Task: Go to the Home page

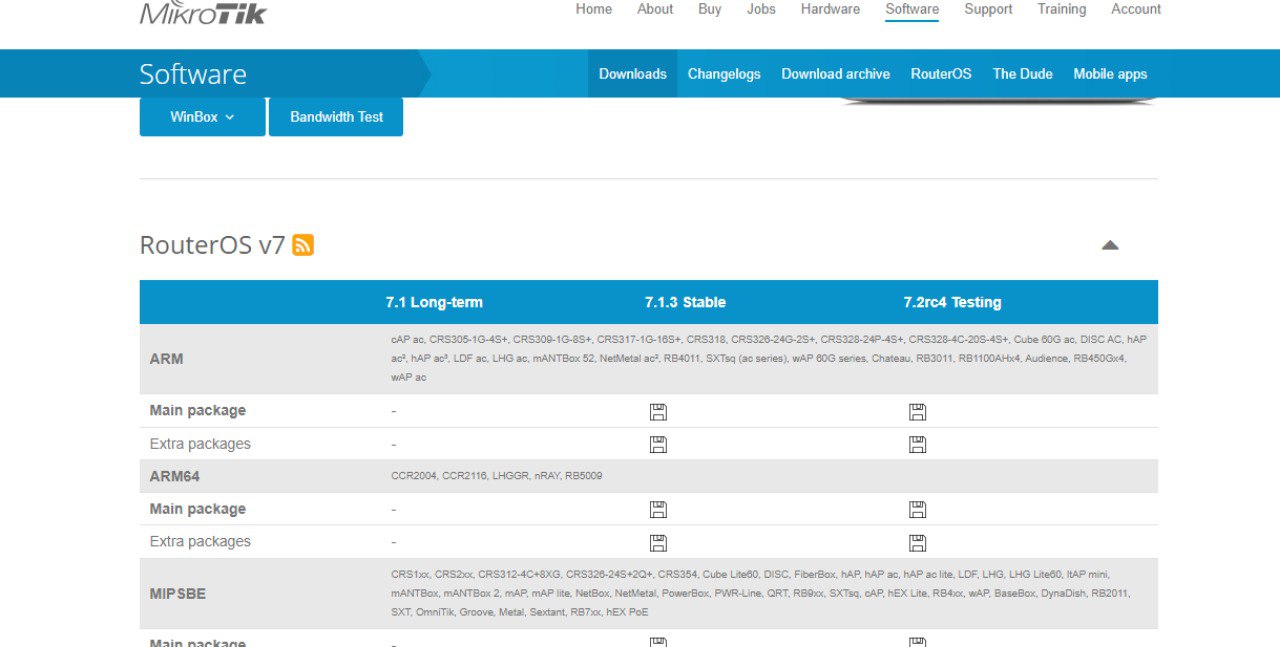Action: coord(594,9)
